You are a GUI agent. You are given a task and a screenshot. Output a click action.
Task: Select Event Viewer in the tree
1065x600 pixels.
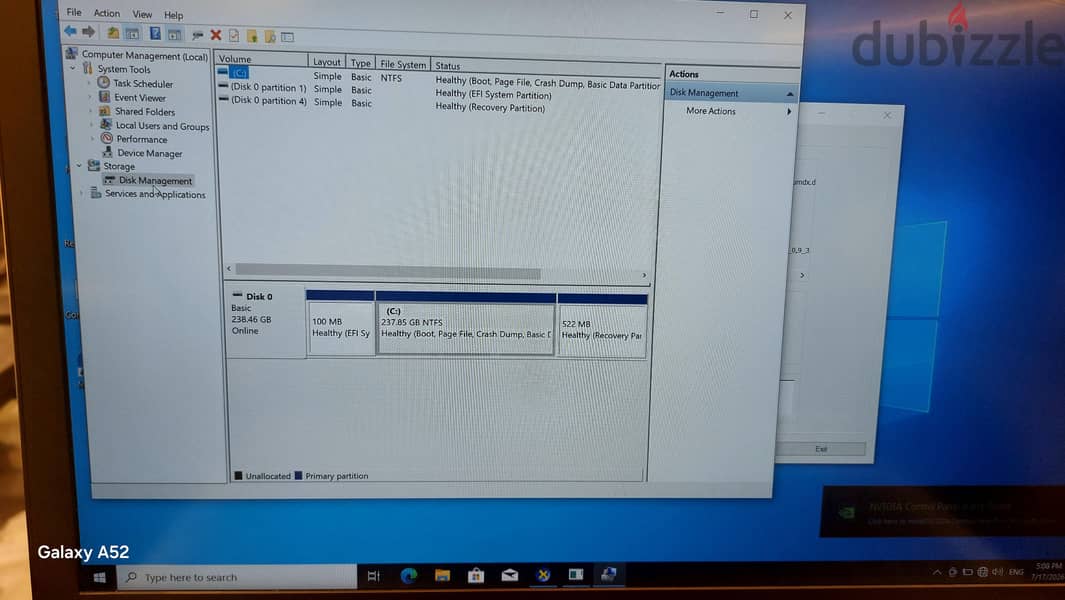point(139,97)
